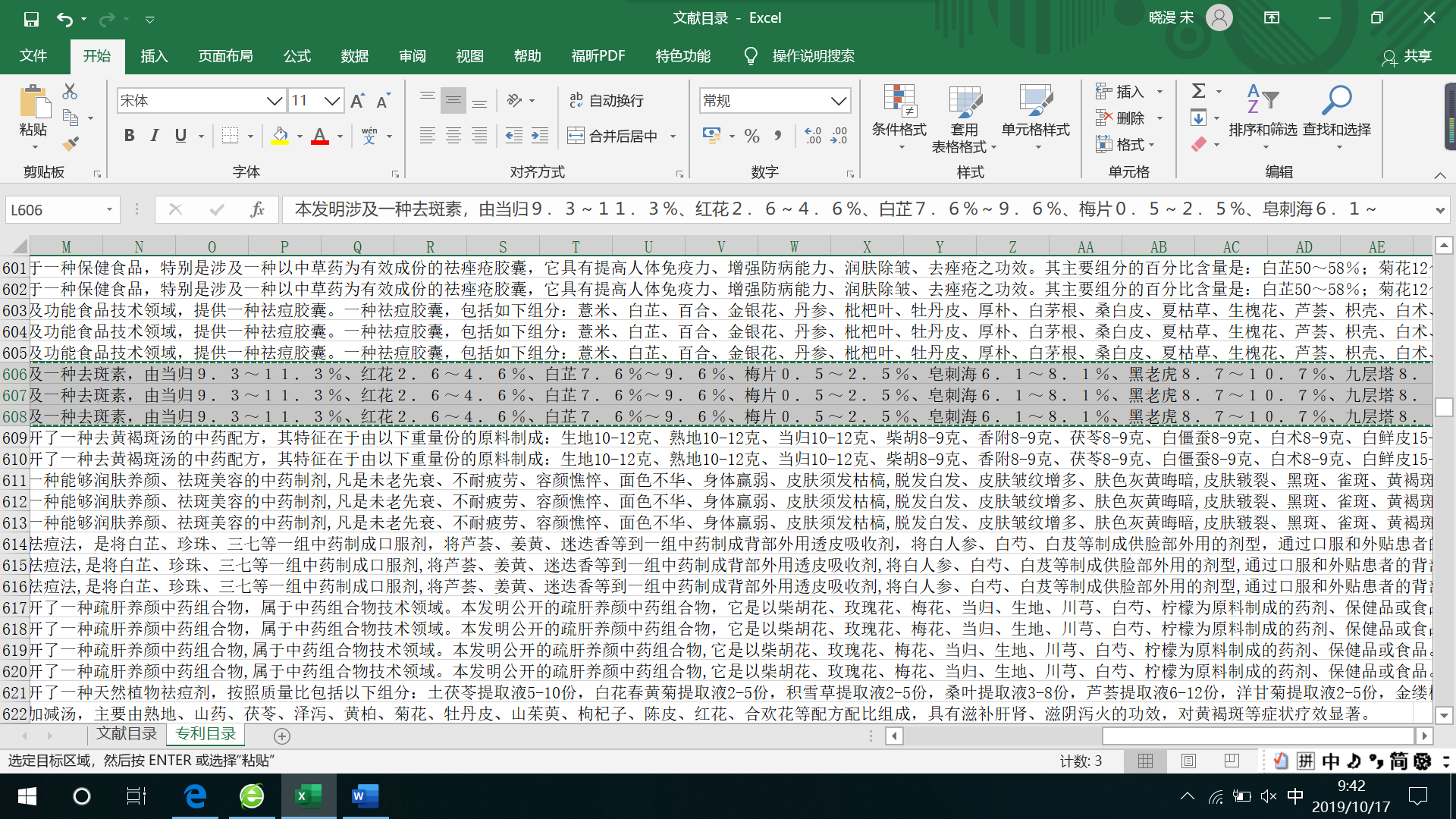Click the increase indent icon
The image size is (1456, 819).
click(539, 136)
